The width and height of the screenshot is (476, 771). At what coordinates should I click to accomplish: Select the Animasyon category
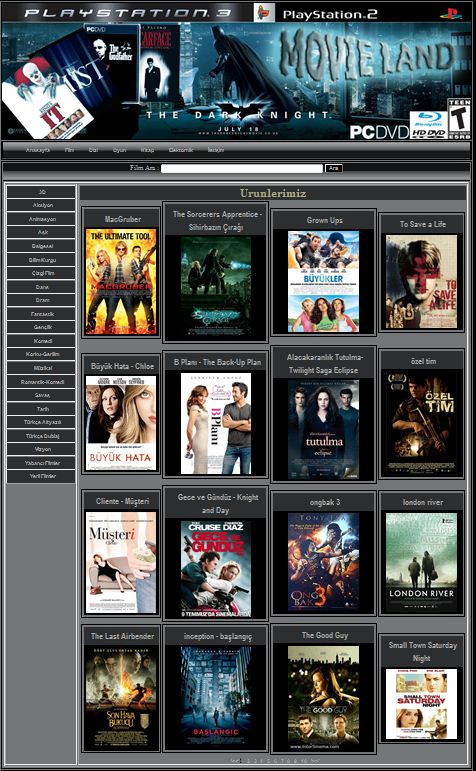pos(41,219)
